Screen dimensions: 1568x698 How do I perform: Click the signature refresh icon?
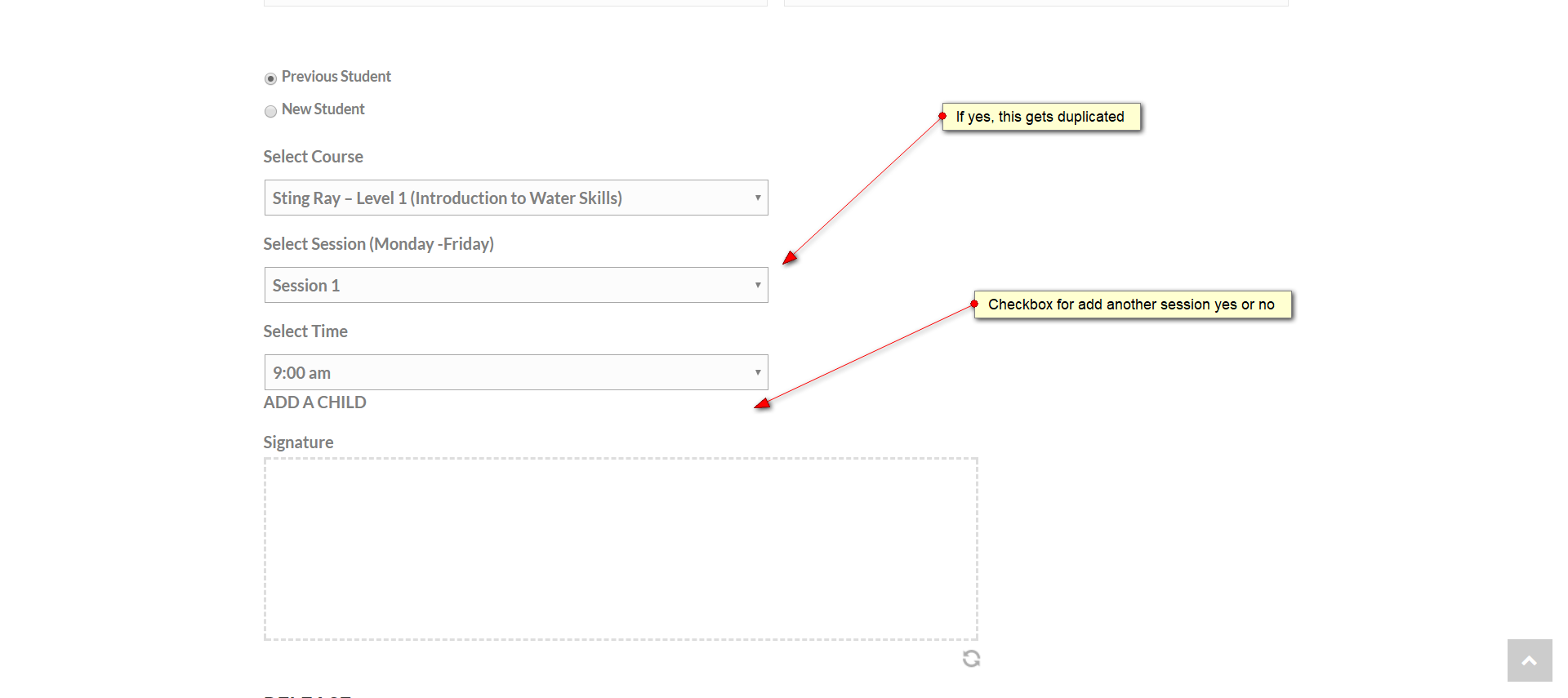click(971, 659)
